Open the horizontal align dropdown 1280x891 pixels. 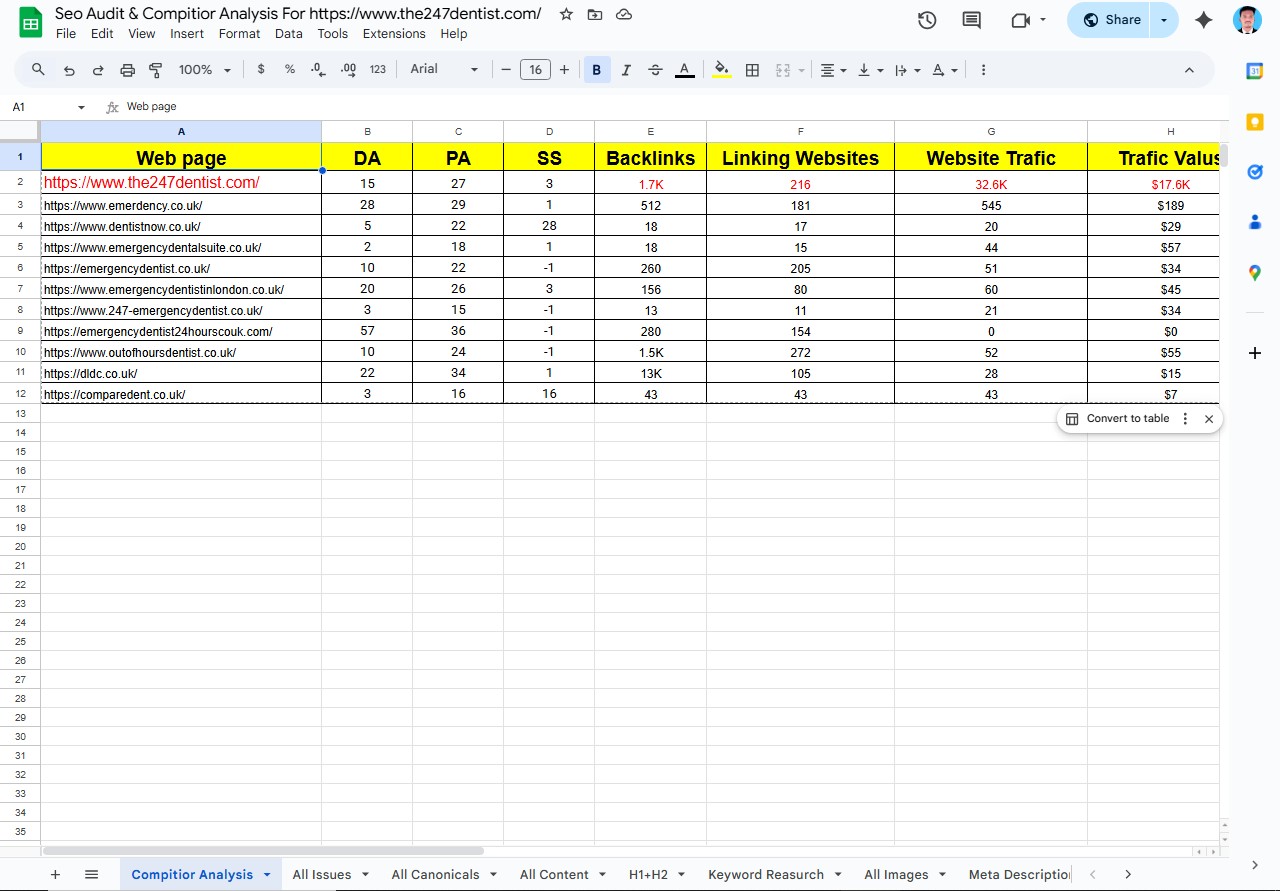click(831, 69)
